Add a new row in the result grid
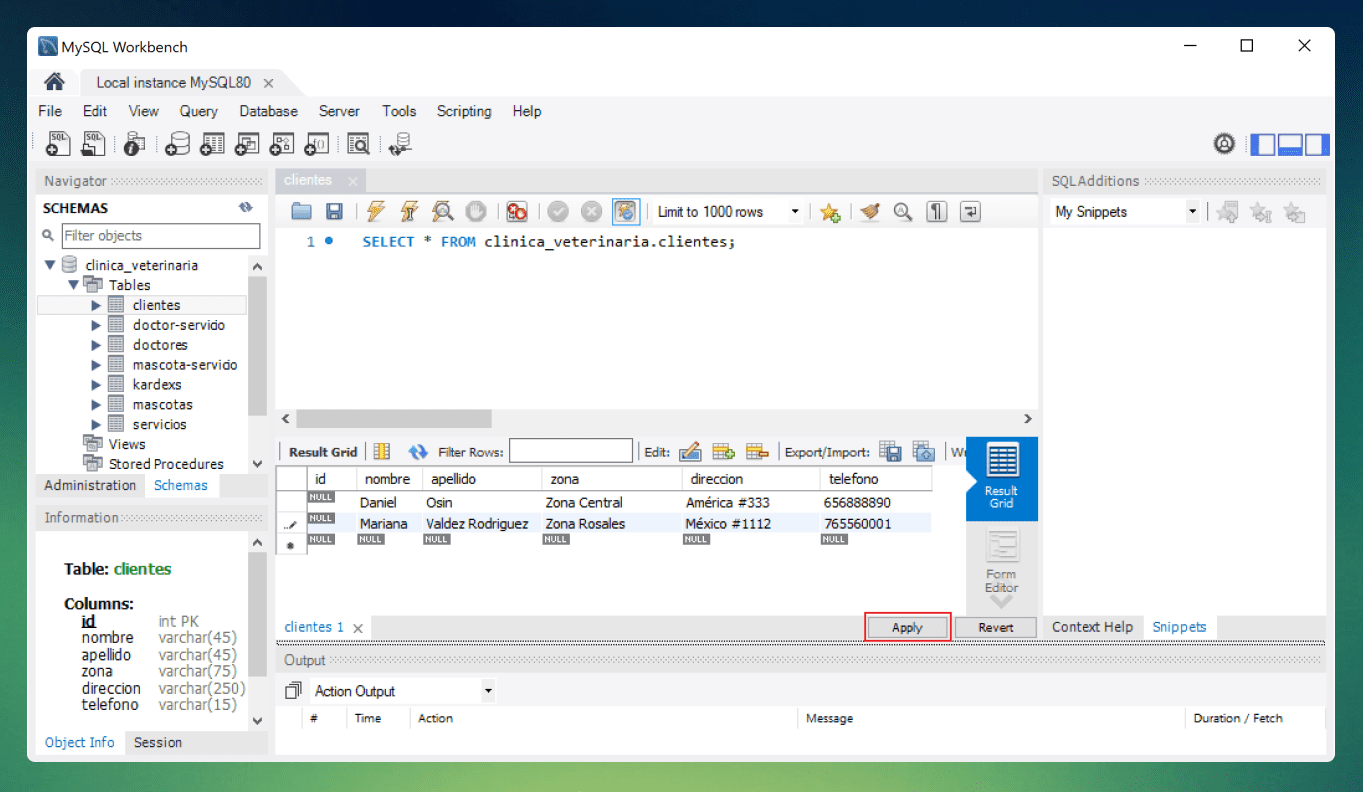 tap(720, 451)
